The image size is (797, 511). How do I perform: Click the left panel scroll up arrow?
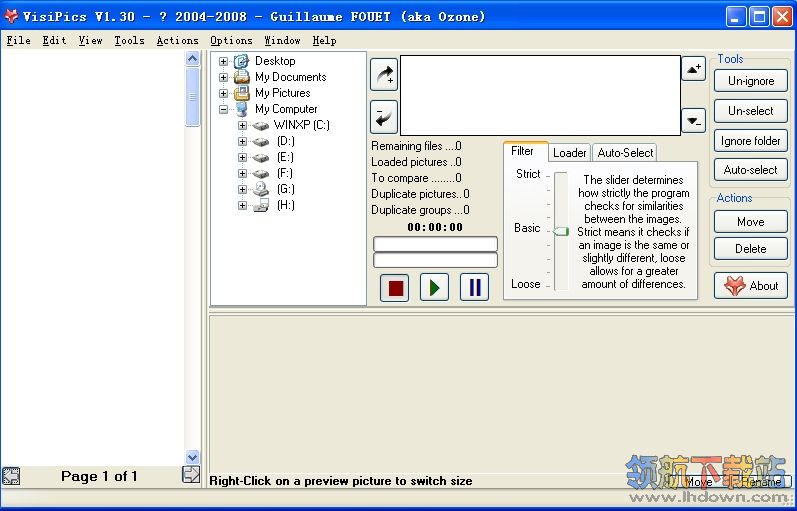192,59
